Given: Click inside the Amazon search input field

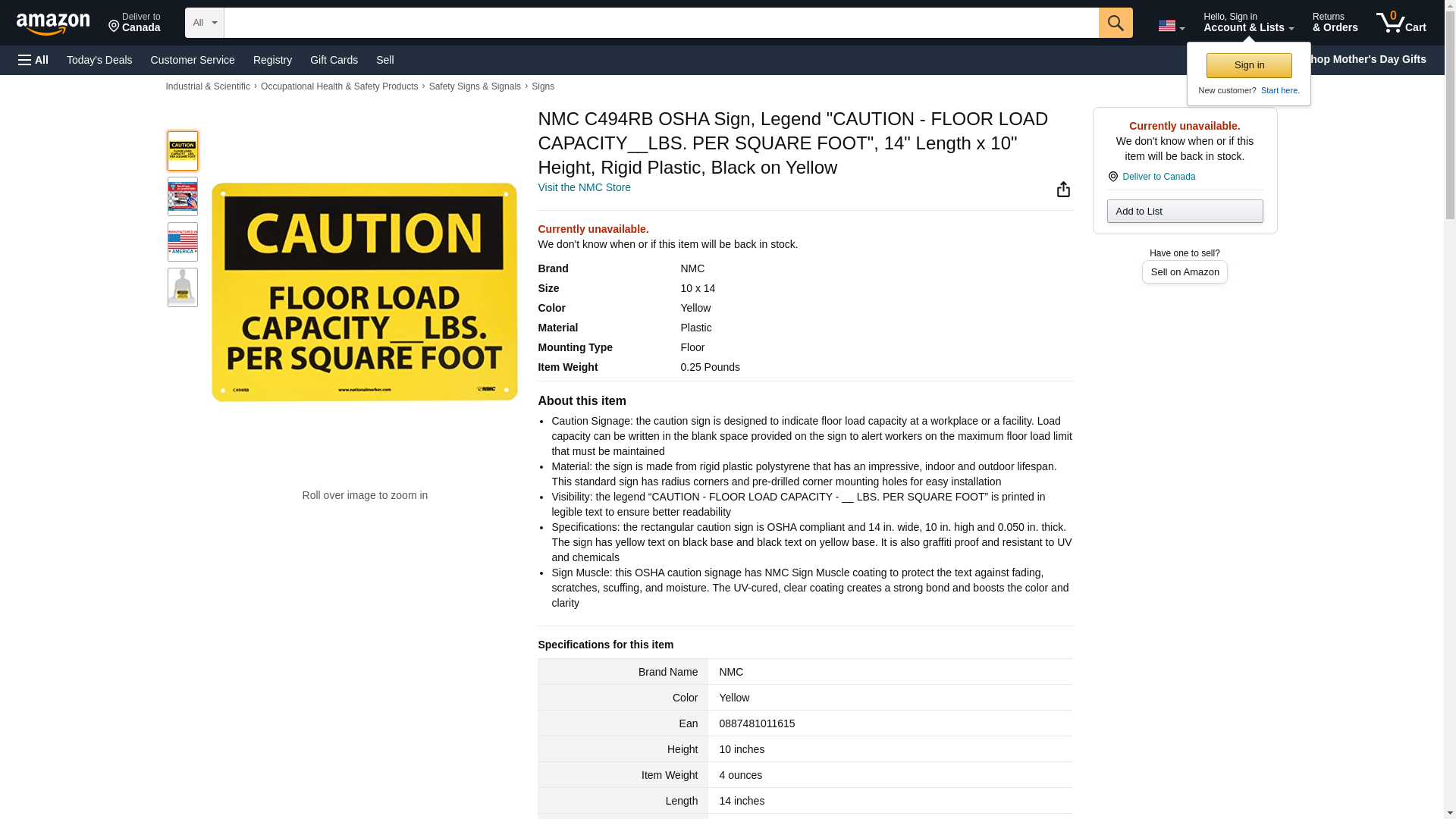Looking at the screenshot, I should (x=660, y=23).
